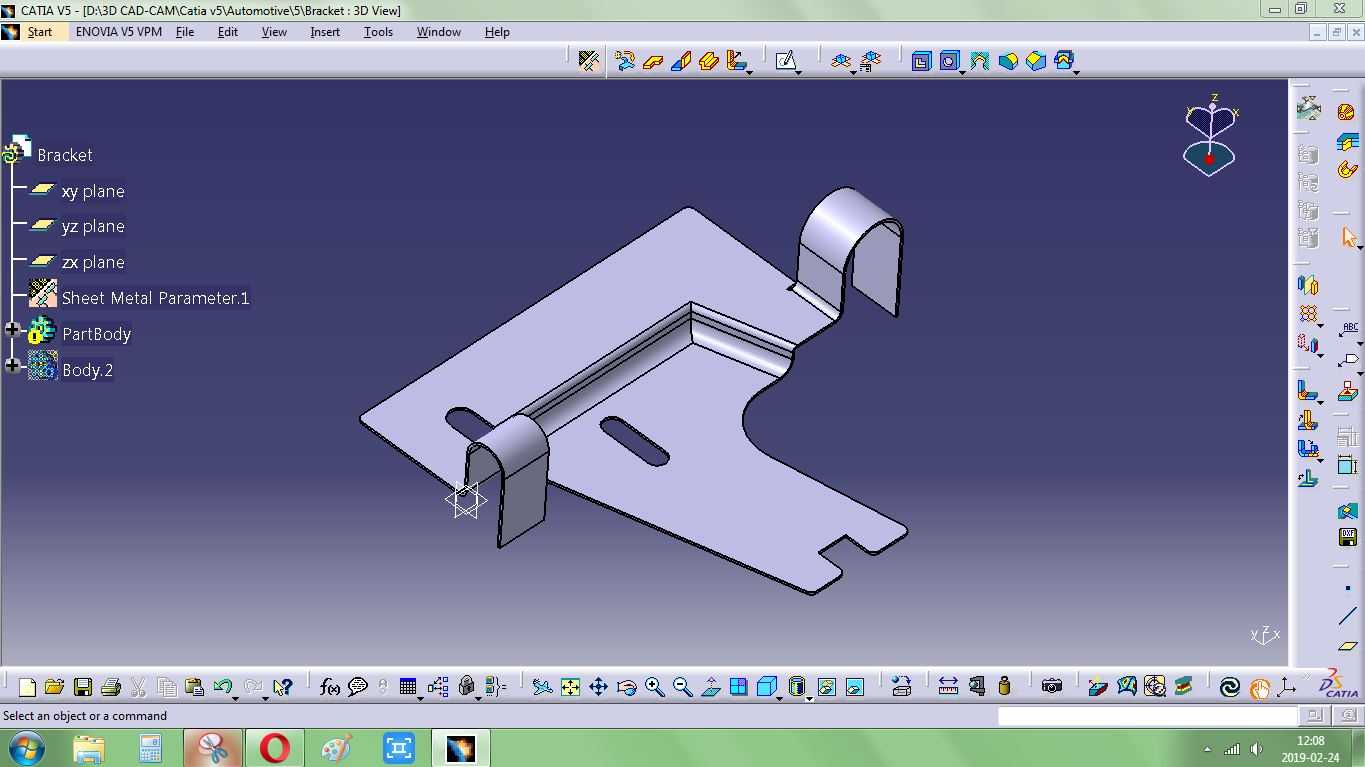
Task: Select the yz plane in tree
Action: (x=93, y=227)
